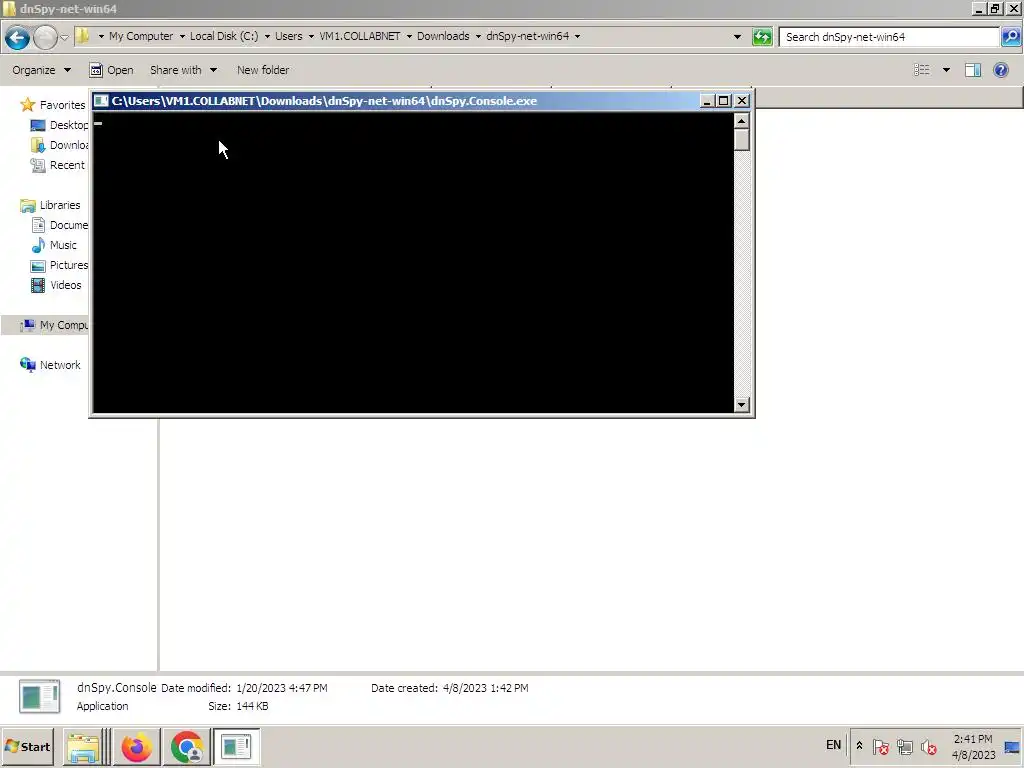The height and width of the screenshot is (768, 1024).
Task: Open the recent pages dropdown next to Forward
Action: tap(64, 37)
